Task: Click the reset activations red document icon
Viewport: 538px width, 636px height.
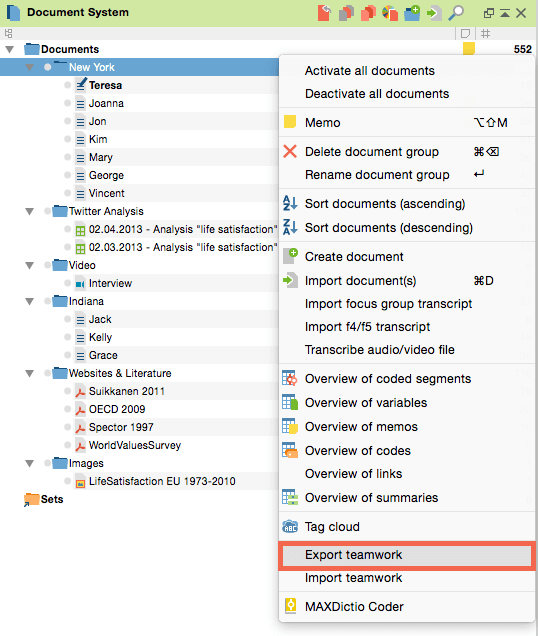Action: coord(324,13)
